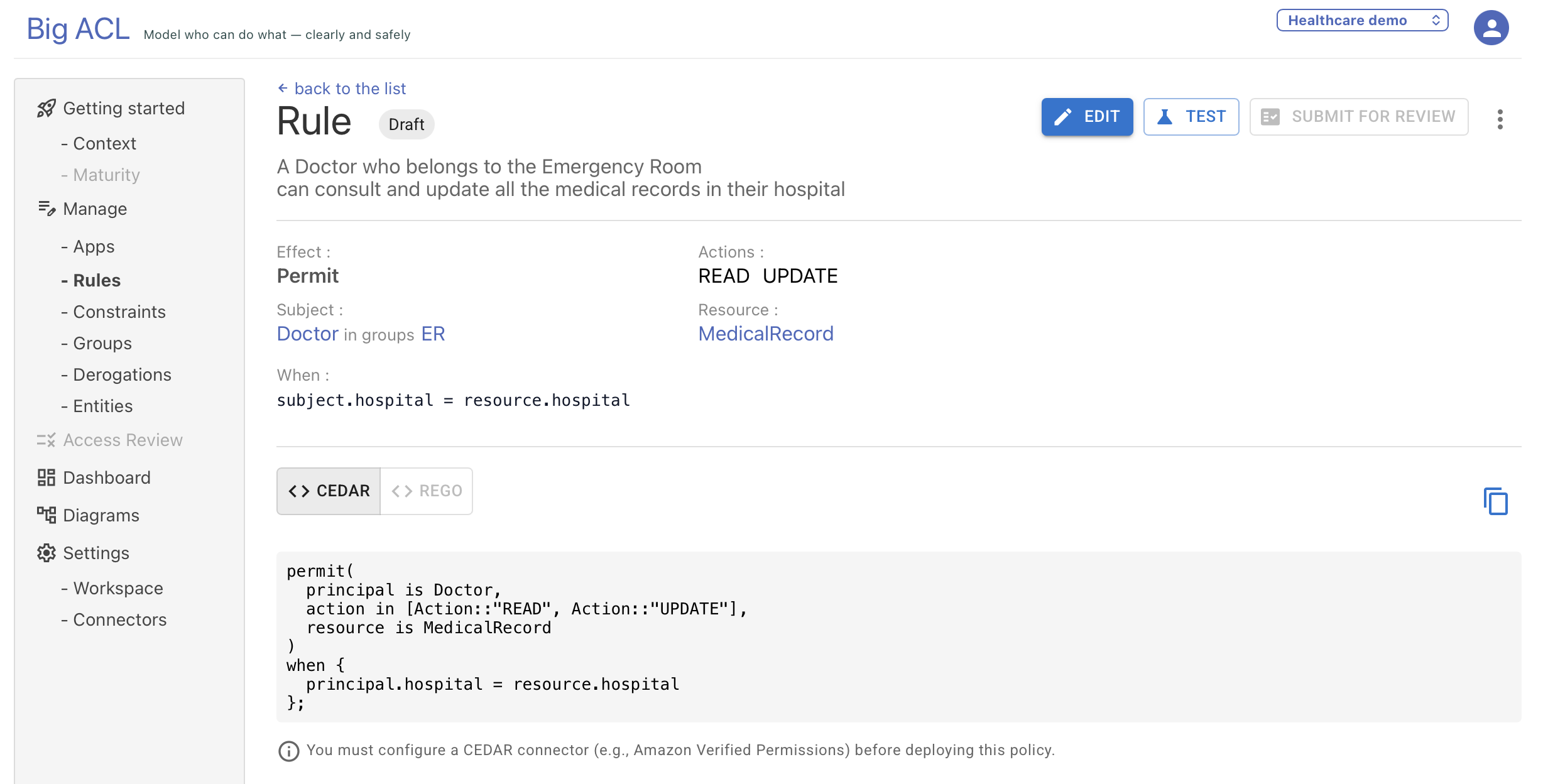Select Groups in the Manage section

coord(102,343)
